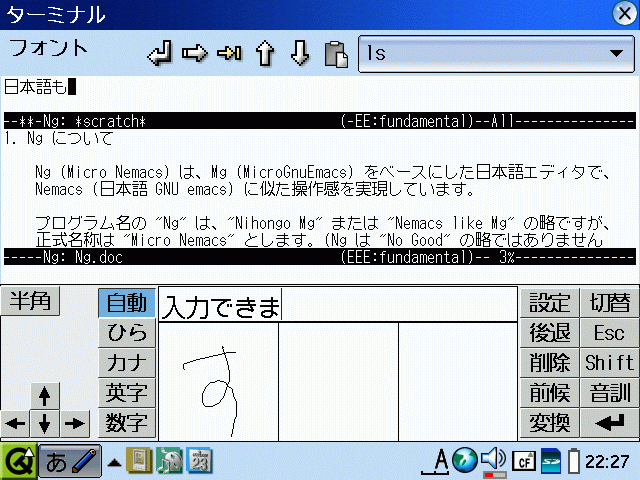The image size is (640, 480).
Task: Click the middle empty handwriting box
Action: [x=338, y=382]
